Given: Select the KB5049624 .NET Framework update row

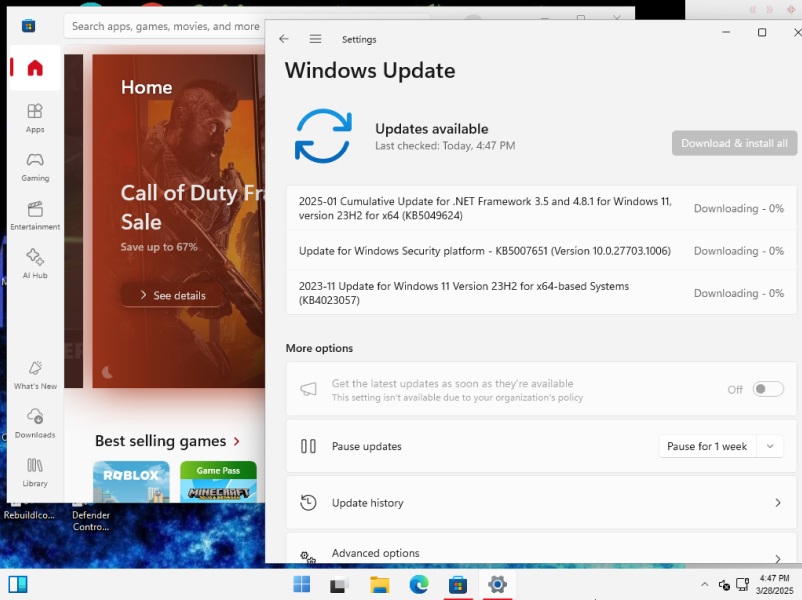Looking at the screenshot, I should pyautogui.click(x=541, y=208).
